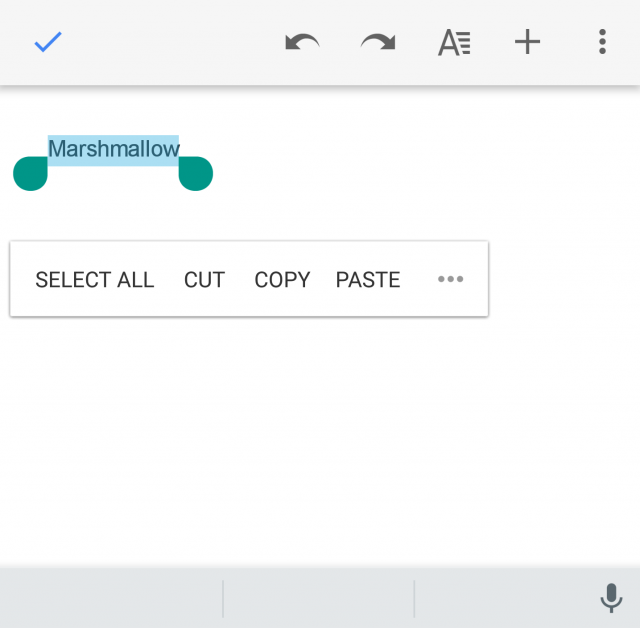Open the text formatting options
The height and width of the screenshot is (628, 640).
tap(454, 42)
